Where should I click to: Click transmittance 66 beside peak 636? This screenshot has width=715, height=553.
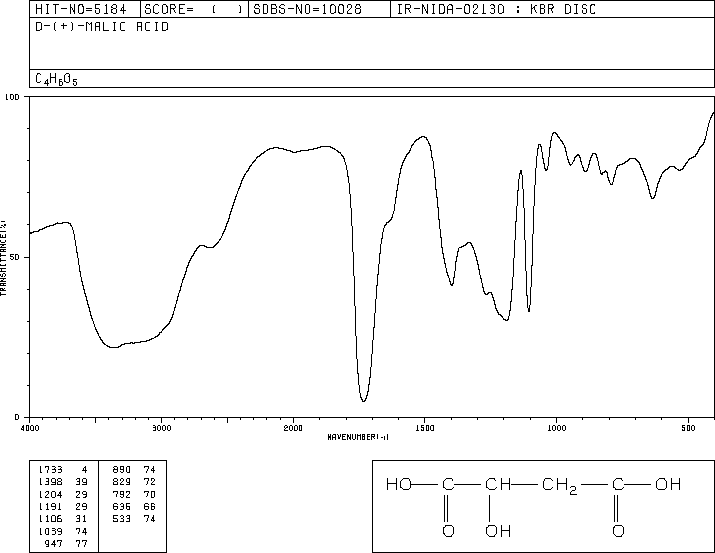coord(150,506)
